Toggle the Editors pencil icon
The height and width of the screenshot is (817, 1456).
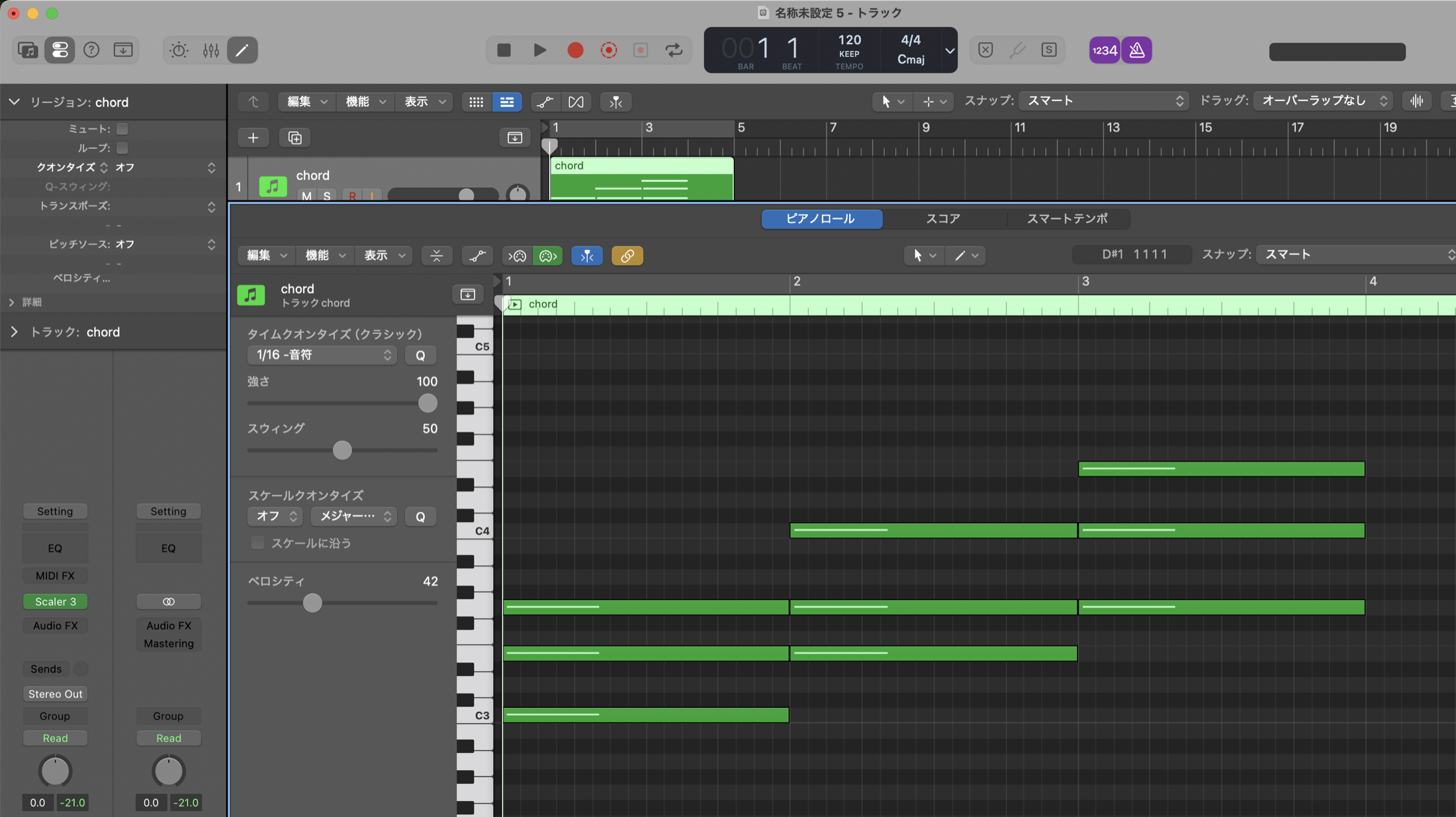point(242,50)
